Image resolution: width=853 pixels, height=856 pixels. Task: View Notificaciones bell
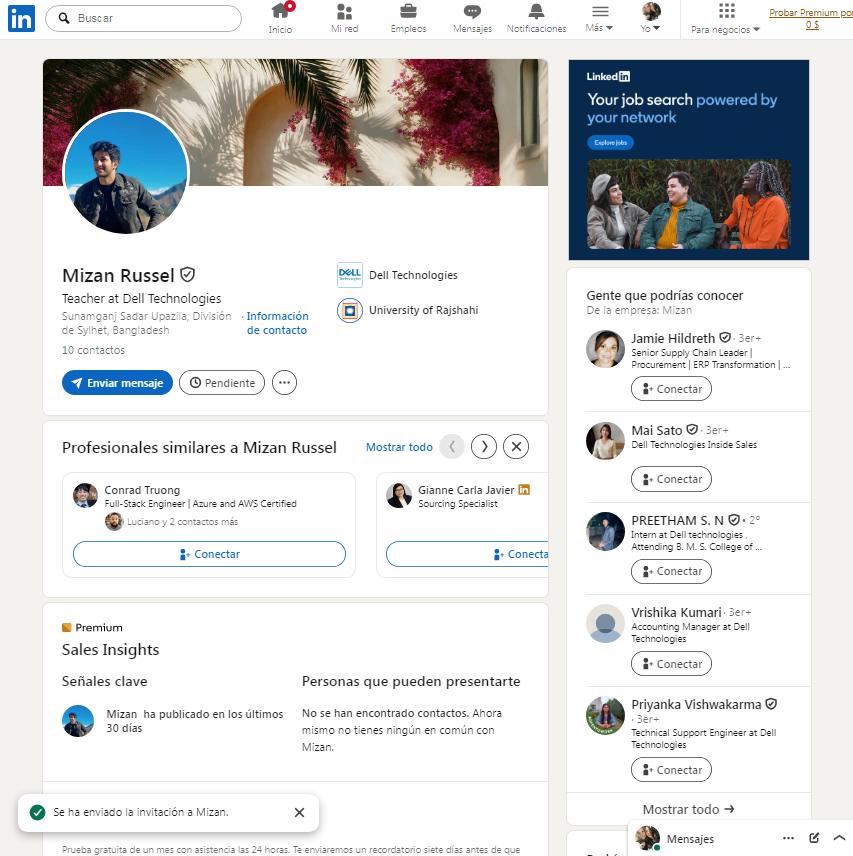click(x=536, y=18)
